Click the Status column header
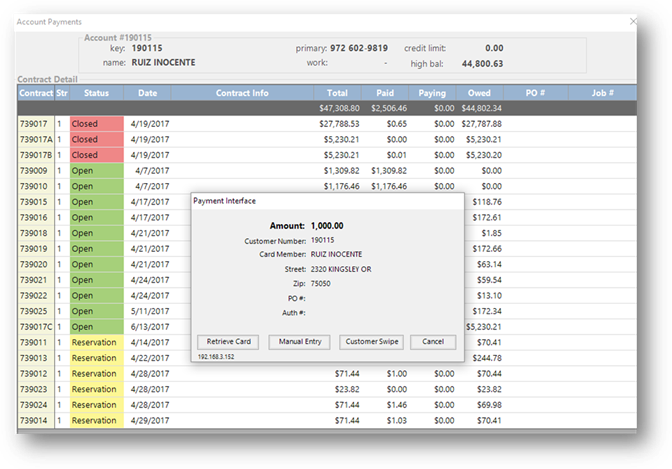 tap(96, 93)
